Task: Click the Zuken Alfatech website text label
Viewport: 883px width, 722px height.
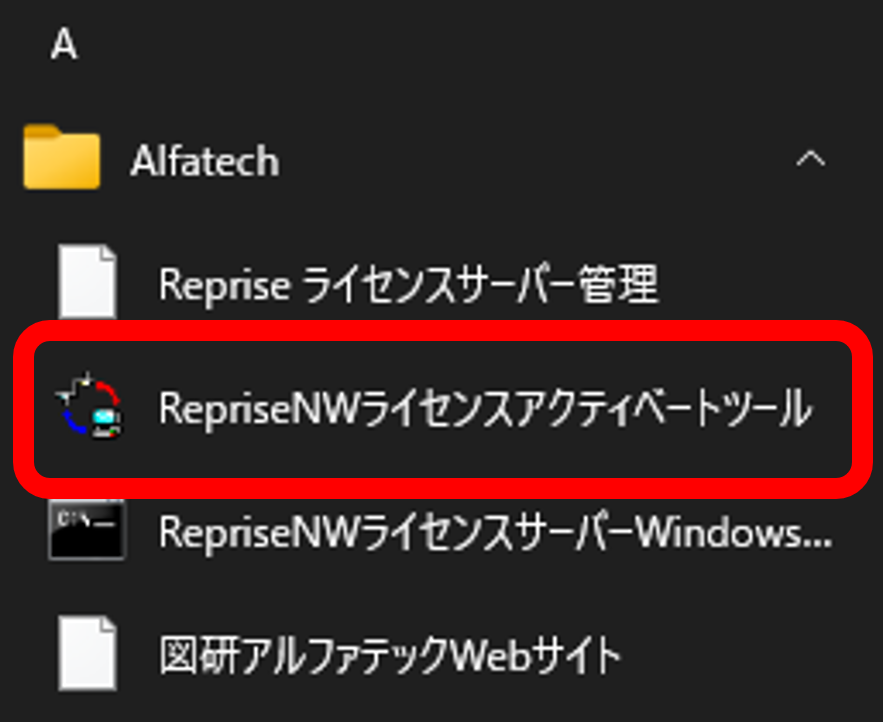Action: (390, 657)
